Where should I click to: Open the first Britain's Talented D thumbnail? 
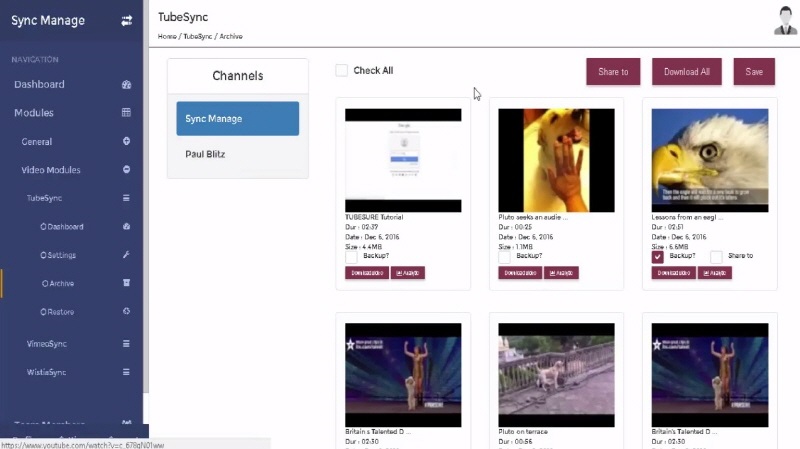click(x=403, y=375)
